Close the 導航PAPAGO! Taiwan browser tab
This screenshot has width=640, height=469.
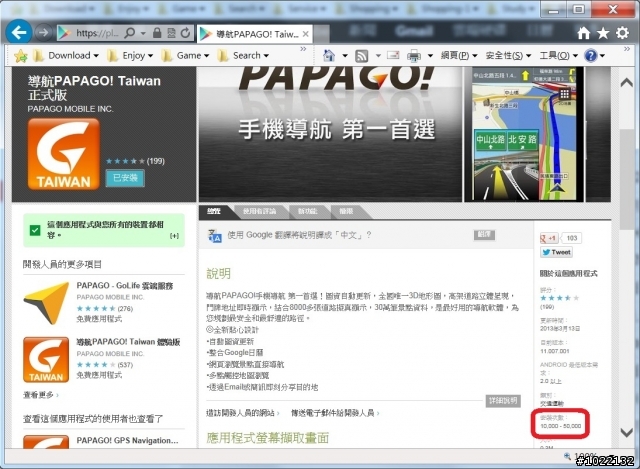click(306, 34)
